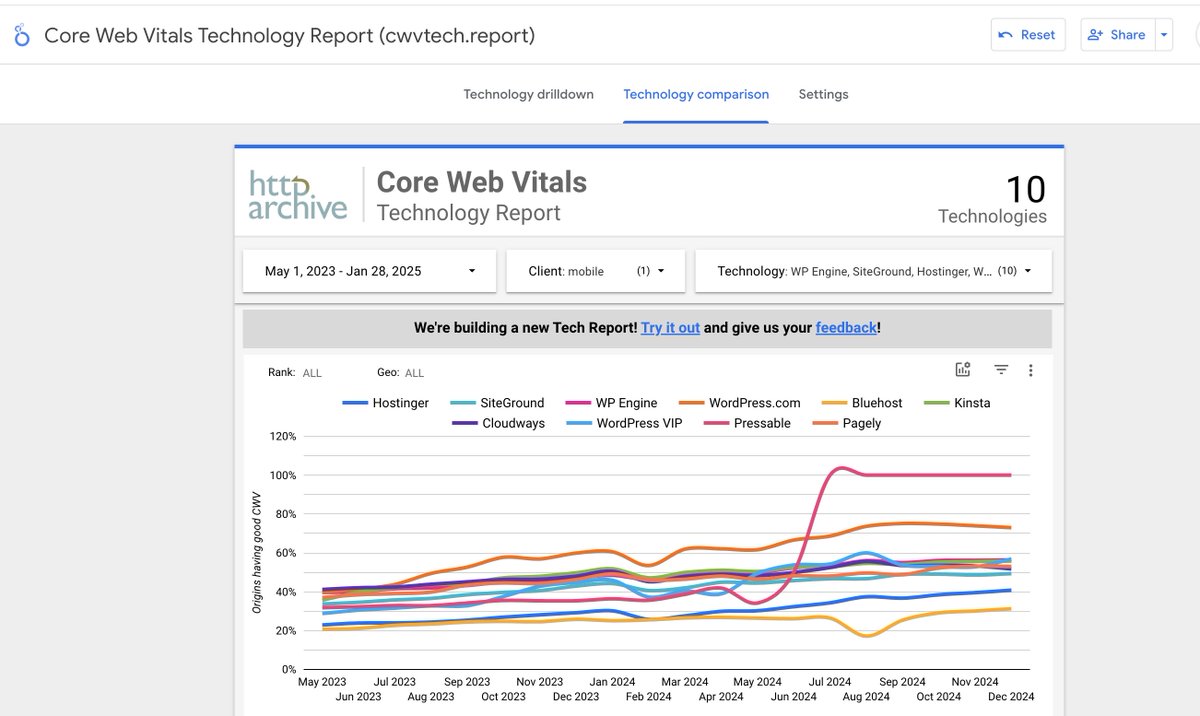Toggle Bluehost legend entry

click(x=861, y=403)
